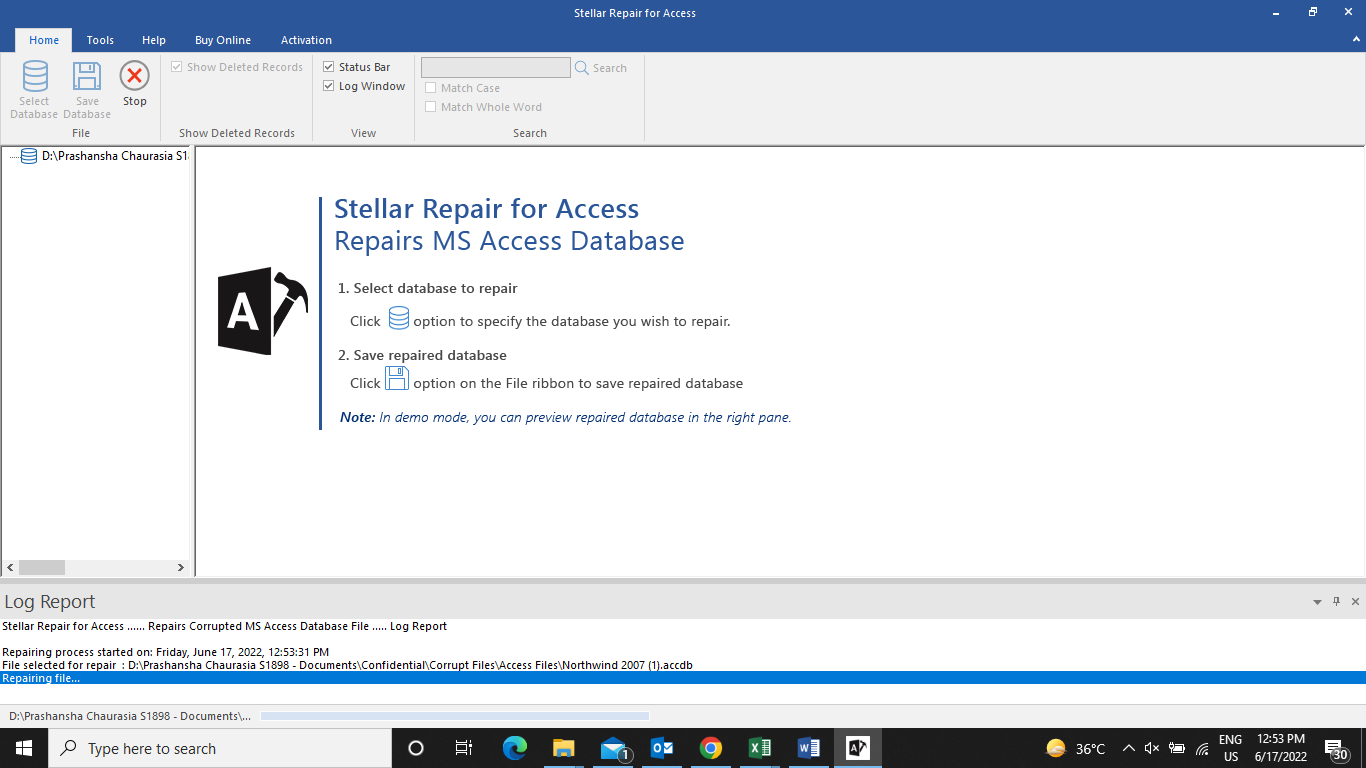Click the Search magnifier button
Image resolution: width=1366 pixels, height=768 pixels.
[601, 68]
